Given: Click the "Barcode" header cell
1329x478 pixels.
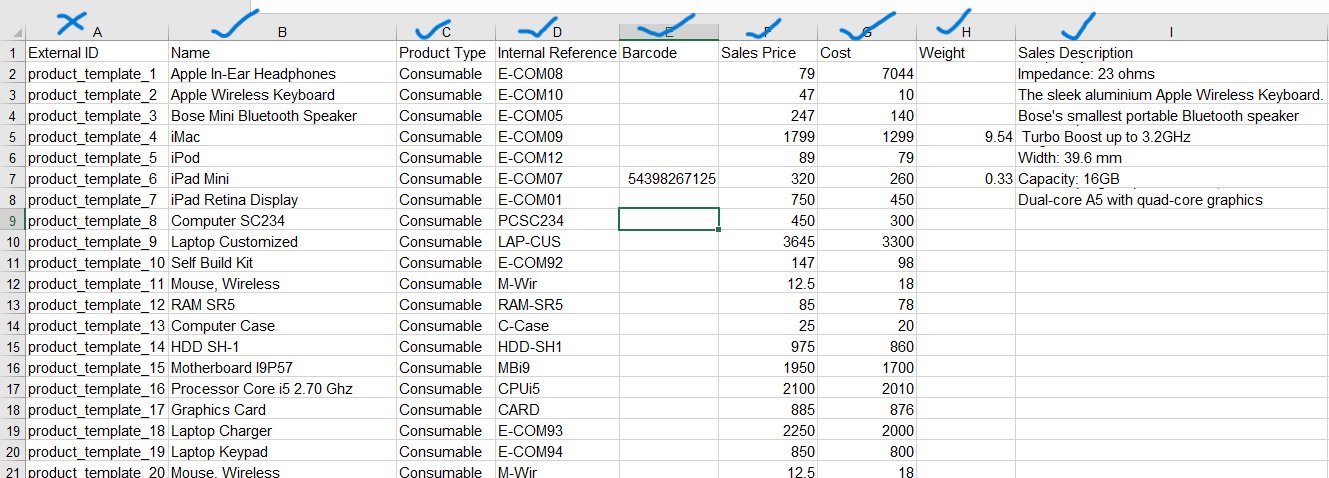Looking at the screenshot, I should click(669, 53).
